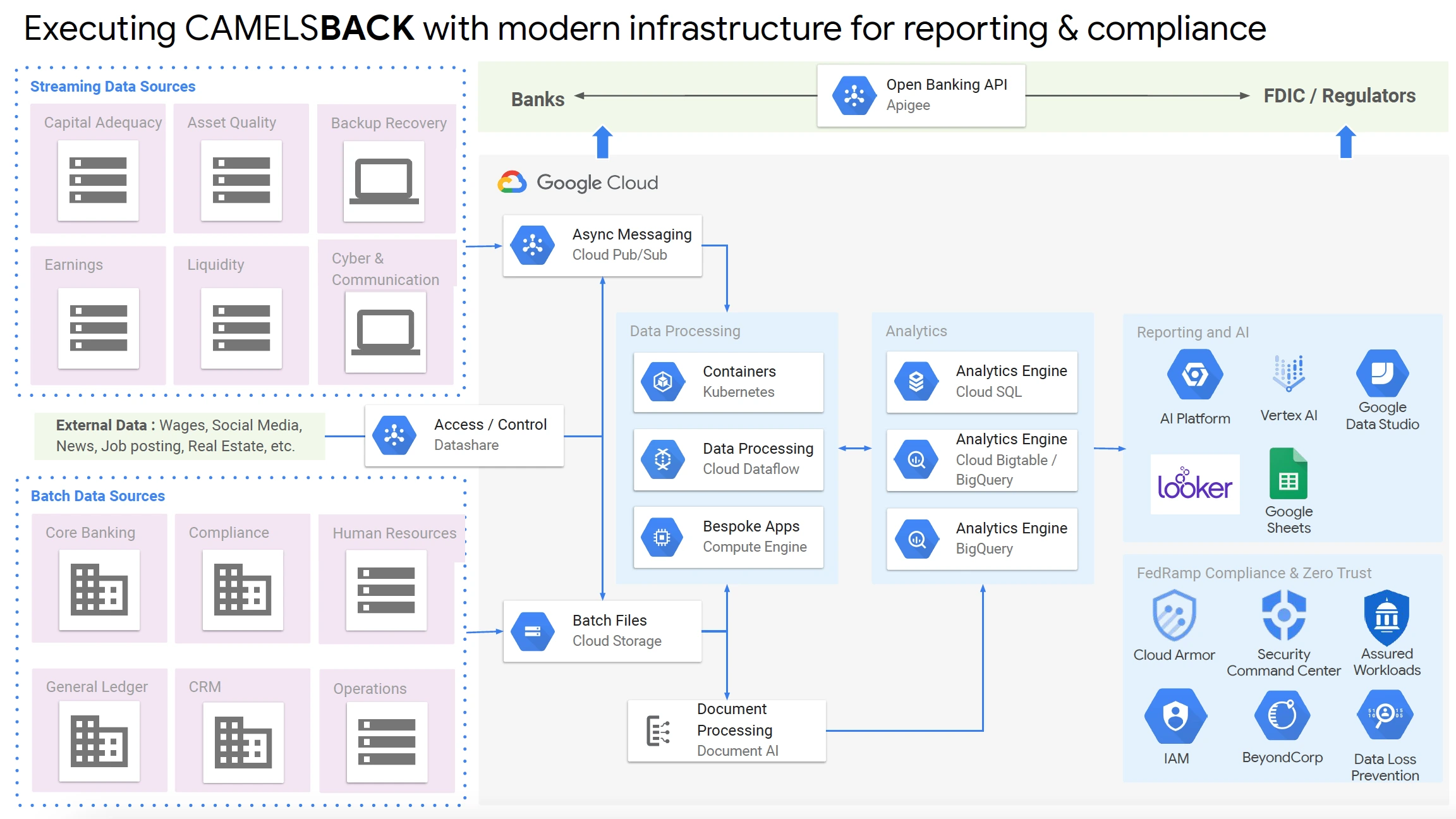The width and height of the screenshot is (1456, 819).
Task: Click the Streaming Data Sources heading
Action: pyautogui.click(x=112, y=87)
